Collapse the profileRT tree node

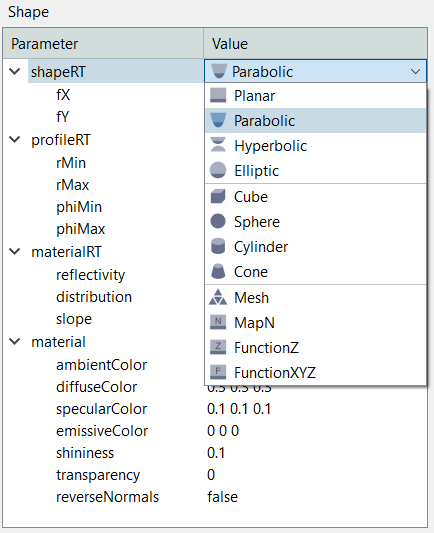coord(15,140)
